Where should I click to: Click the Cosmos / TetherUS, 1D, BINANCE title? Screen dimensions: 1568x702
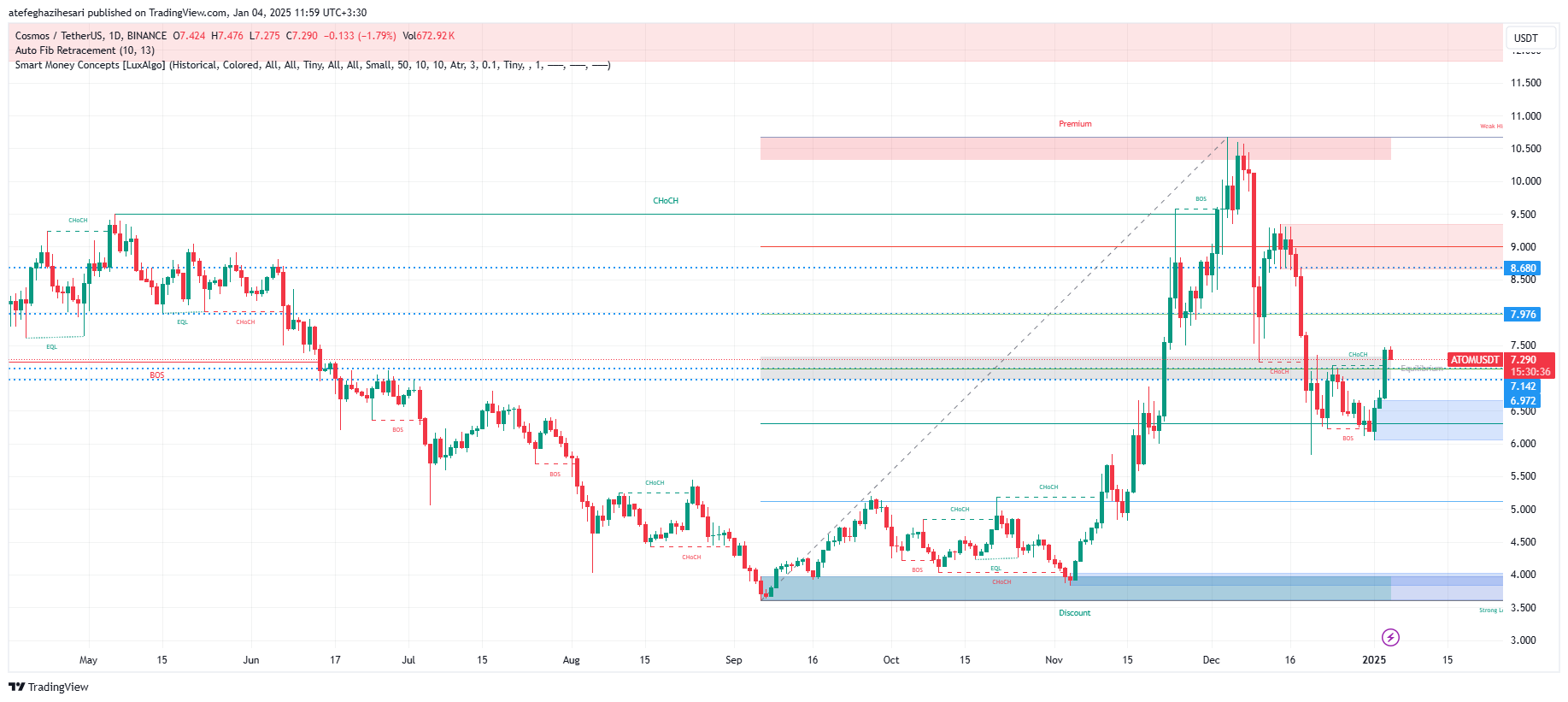(x=91, y=36)
